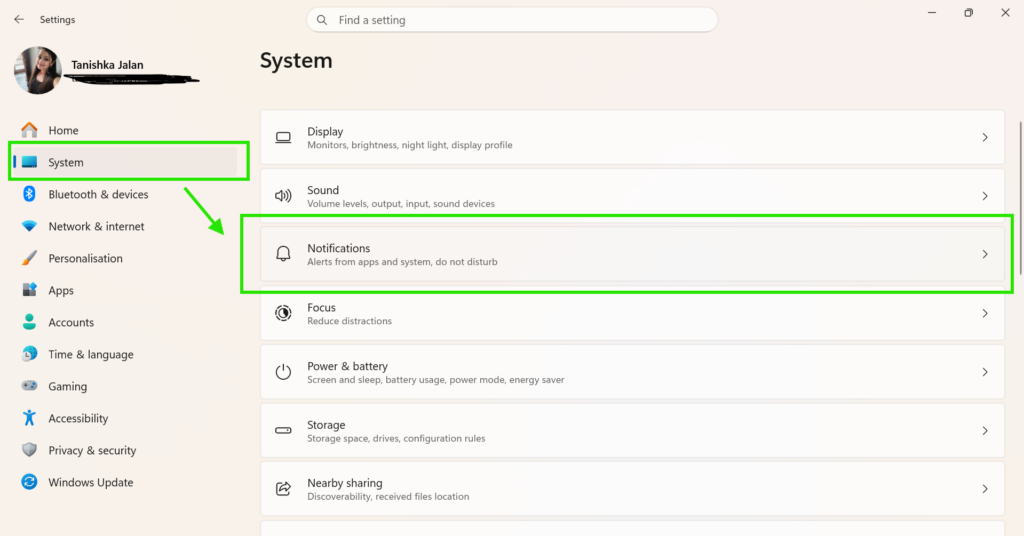
Task: Open Home in the sidebar
Action: click(124, 130)
